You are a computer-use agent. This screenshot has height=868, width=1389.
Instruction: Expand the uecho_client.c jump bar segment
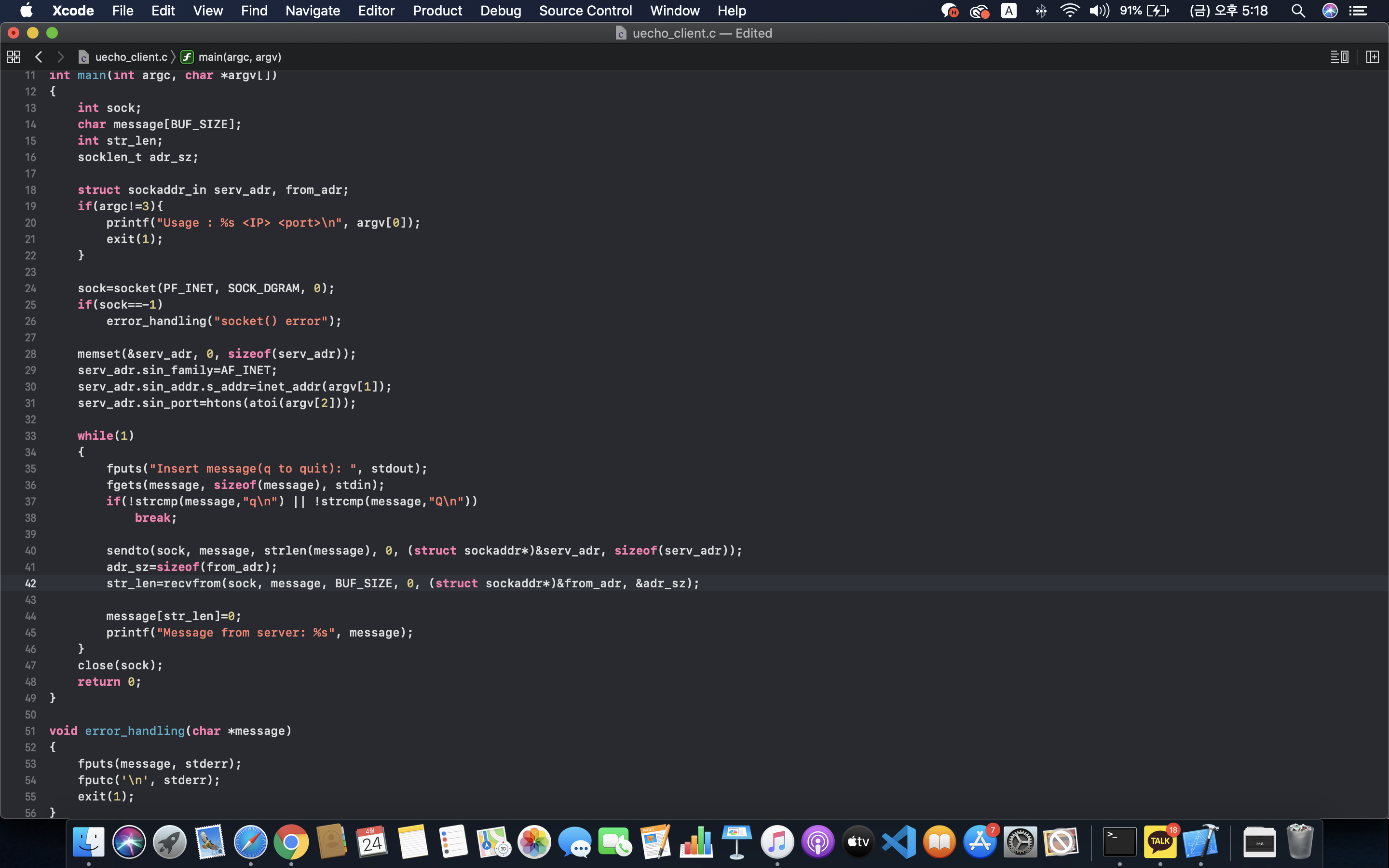tap(131, 57)
